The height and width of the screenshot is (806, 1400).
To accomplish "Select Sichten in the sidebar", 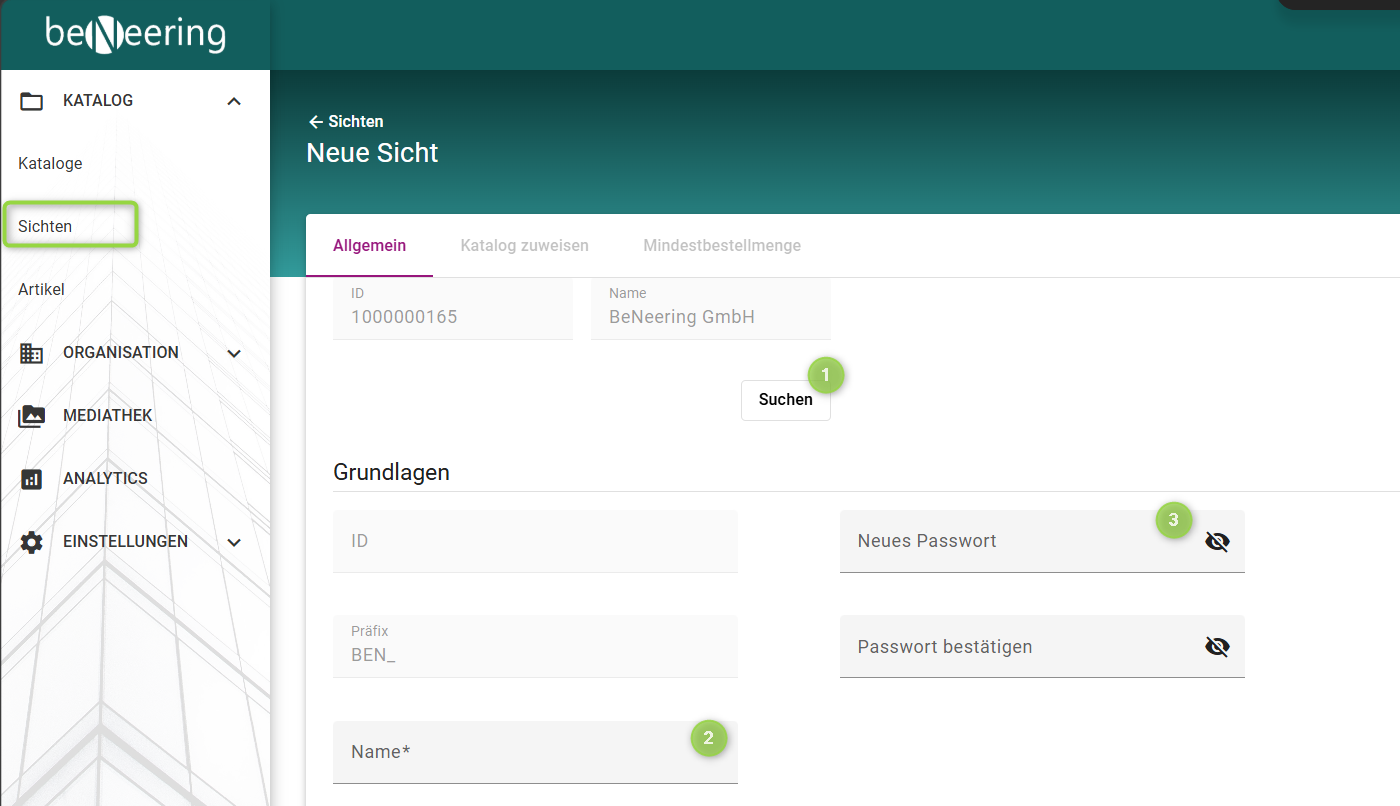I will tap(45, 227).
